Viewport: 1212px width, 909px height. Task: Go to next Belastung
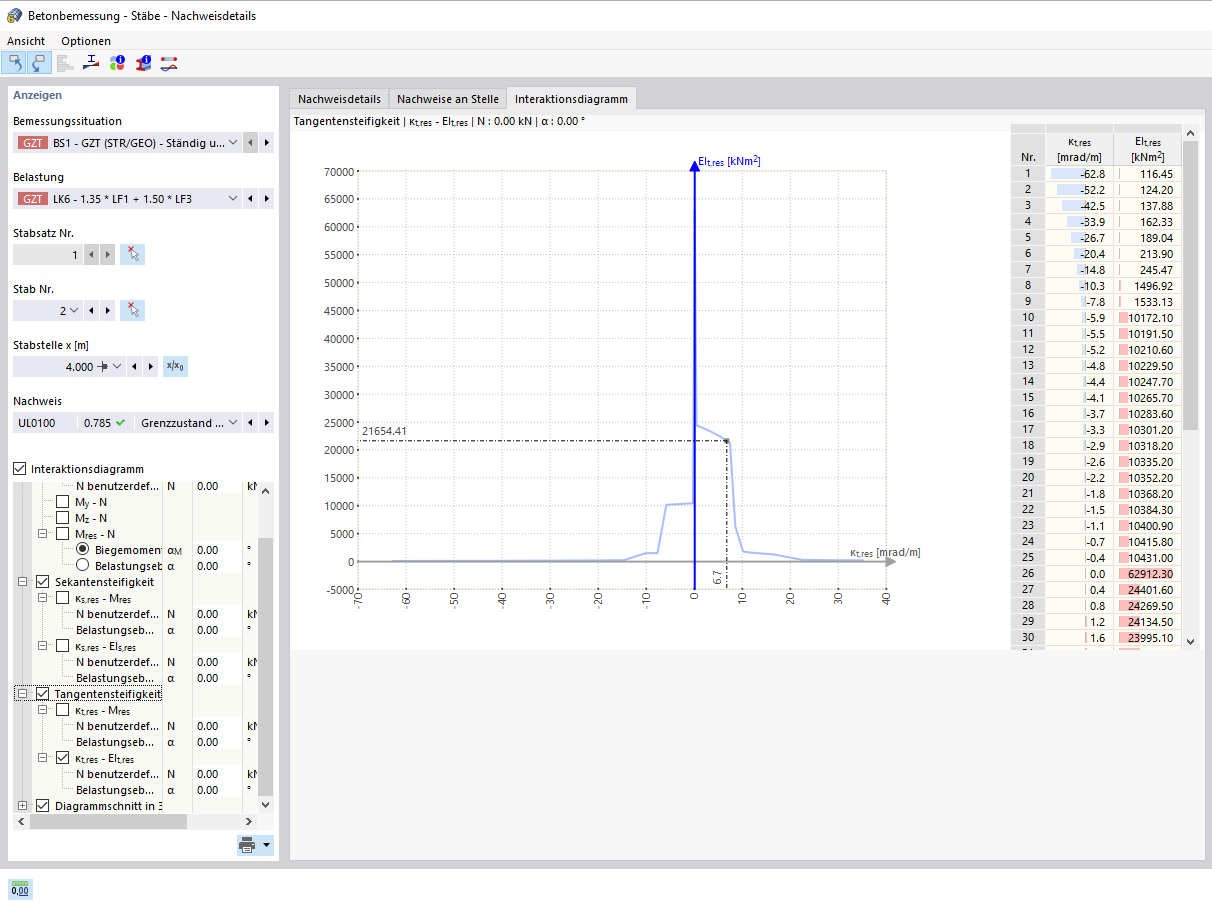click(266, 199)
